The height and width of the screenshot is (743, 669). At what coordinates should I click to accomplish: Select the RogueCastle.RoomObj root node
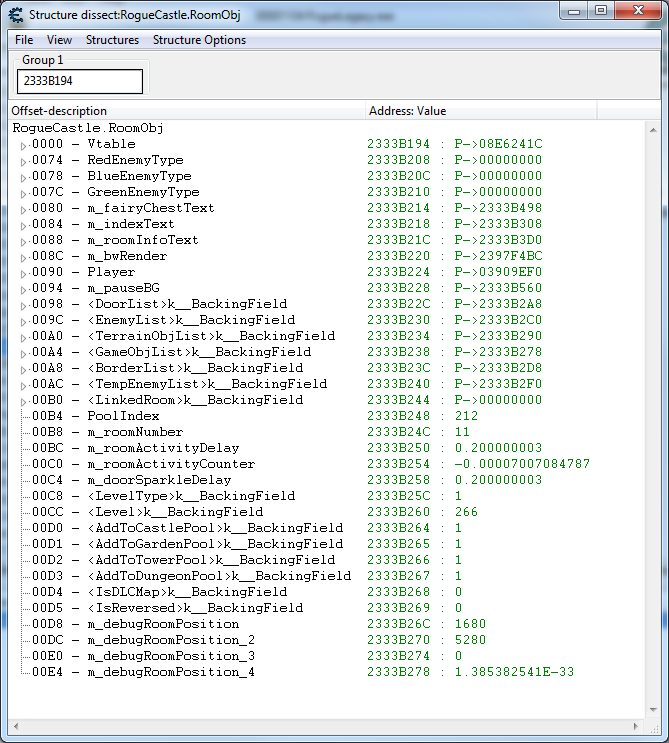click(88, 128)
